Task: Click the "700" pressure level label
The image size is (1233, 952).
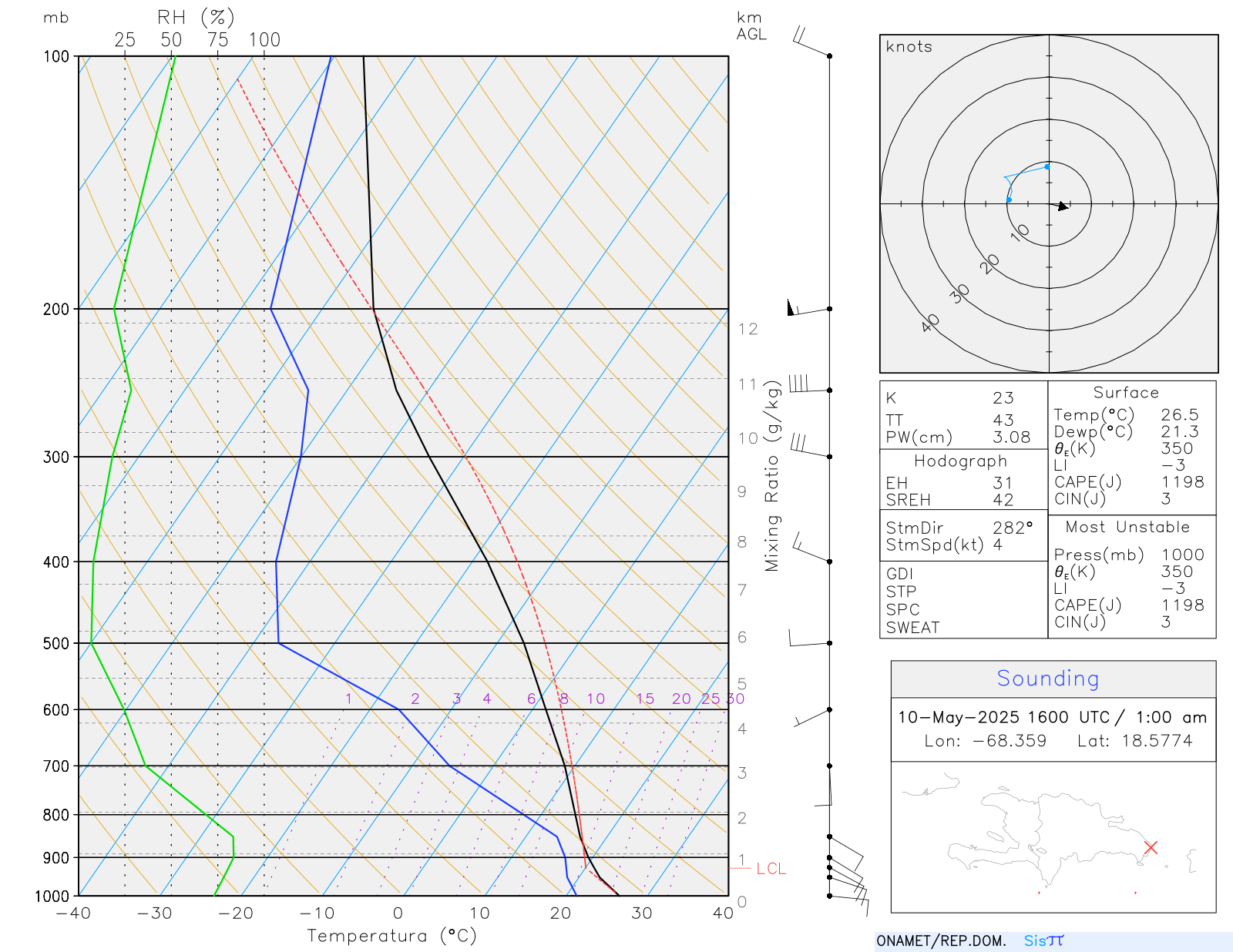Action: [56, 766]
